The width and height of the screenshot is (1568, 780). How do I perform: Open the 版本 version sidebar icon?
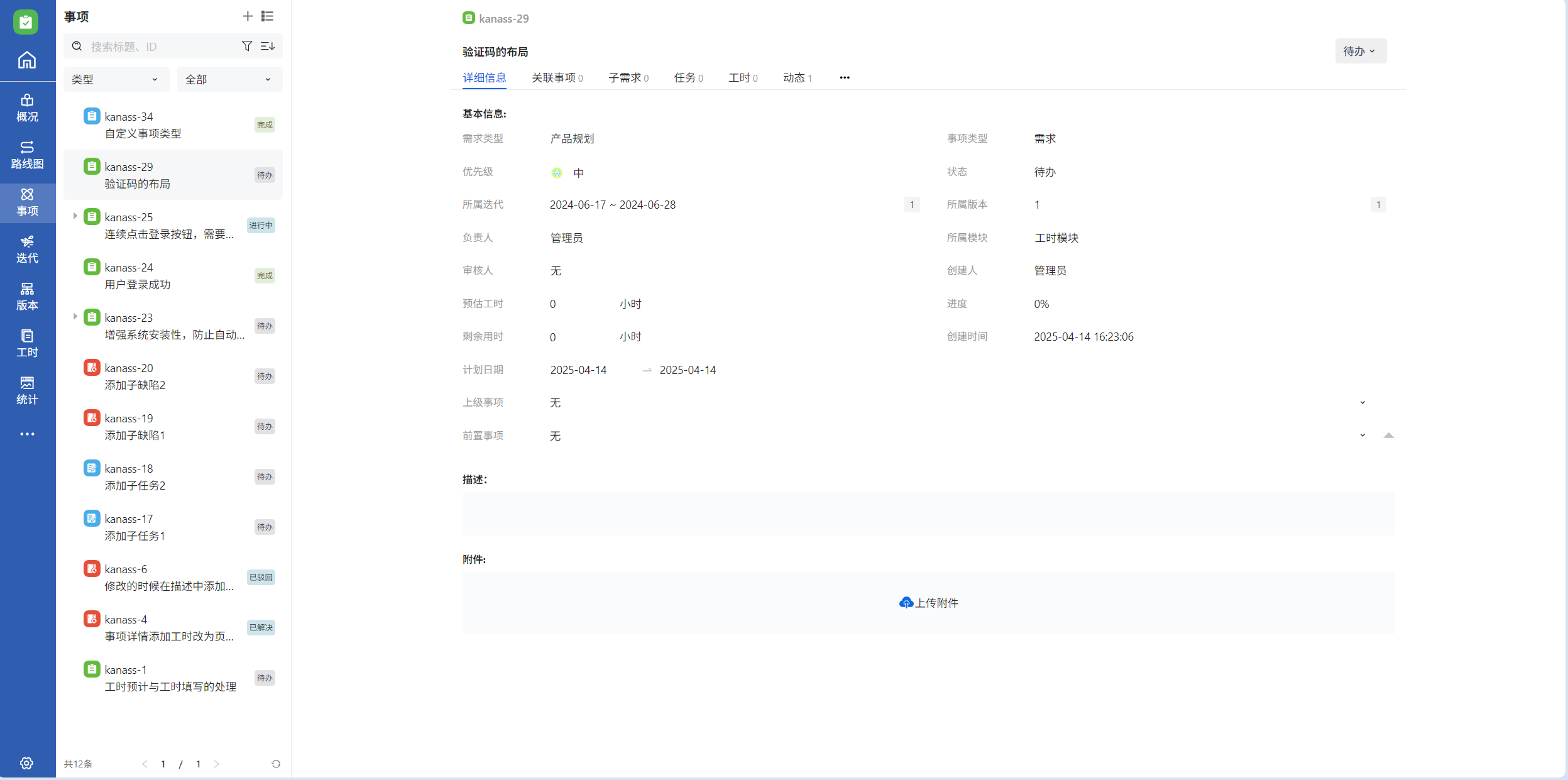pos(27,296)
